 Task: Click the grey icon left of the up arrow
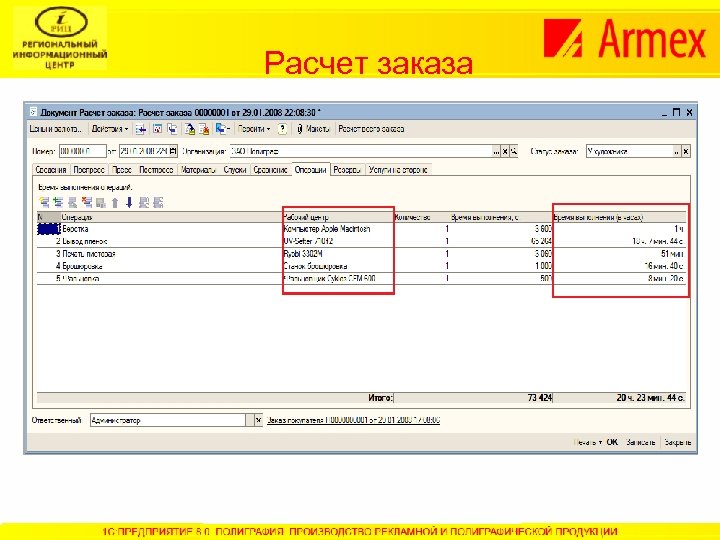point(101,202)
